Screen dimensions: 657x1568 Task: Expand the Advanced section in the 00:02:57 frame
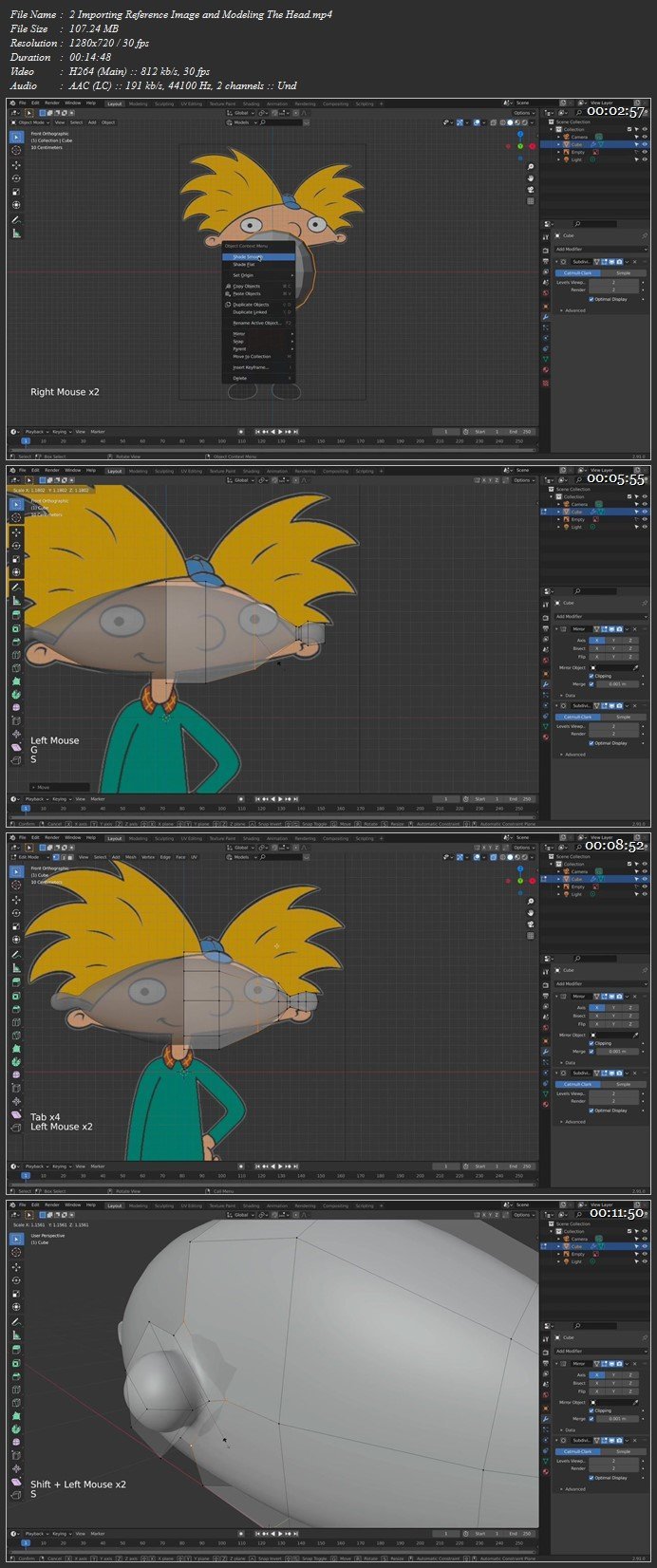574,310
